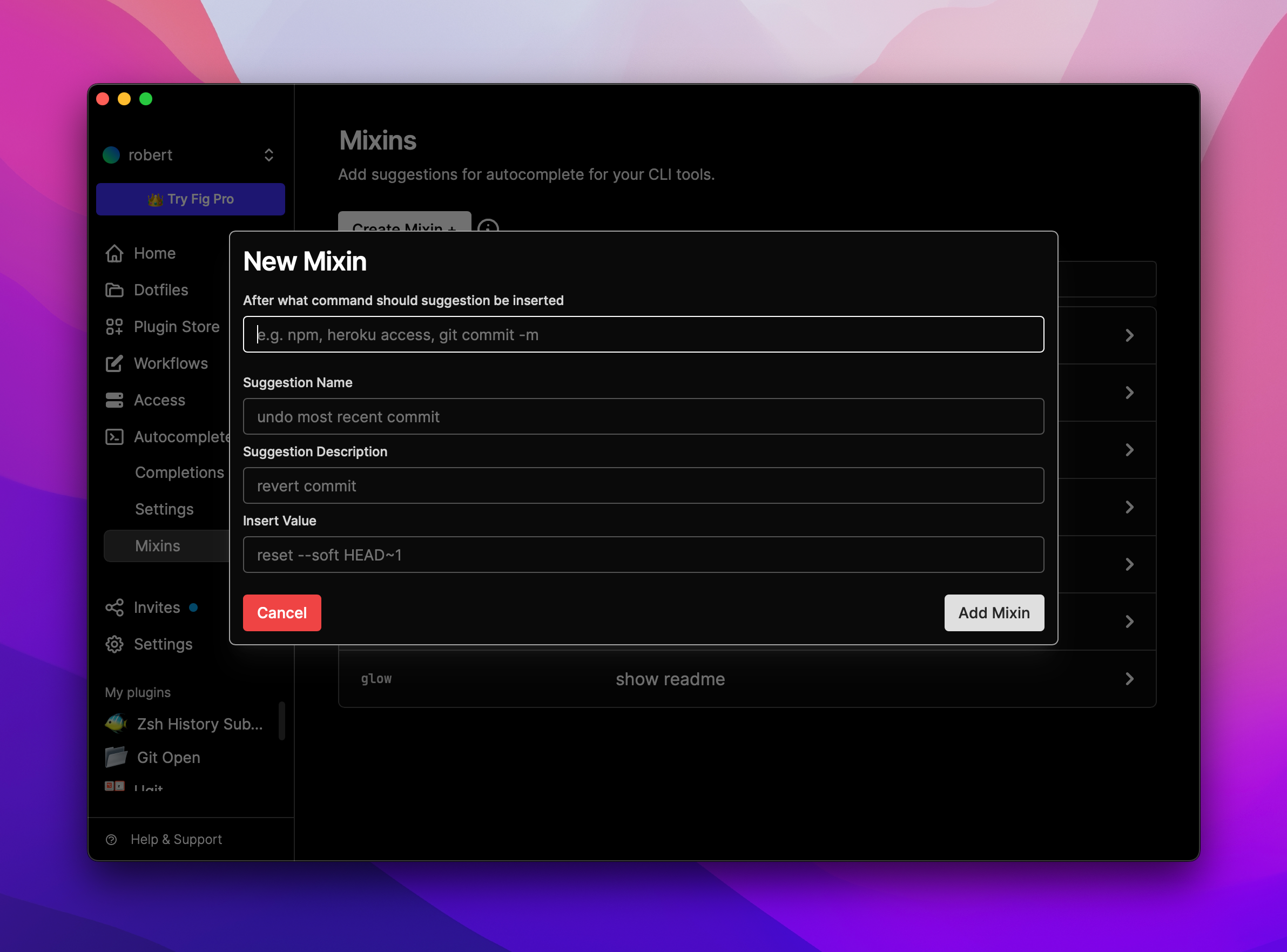
Task: Click the Plugin Store grid icon
Action: 114,327
